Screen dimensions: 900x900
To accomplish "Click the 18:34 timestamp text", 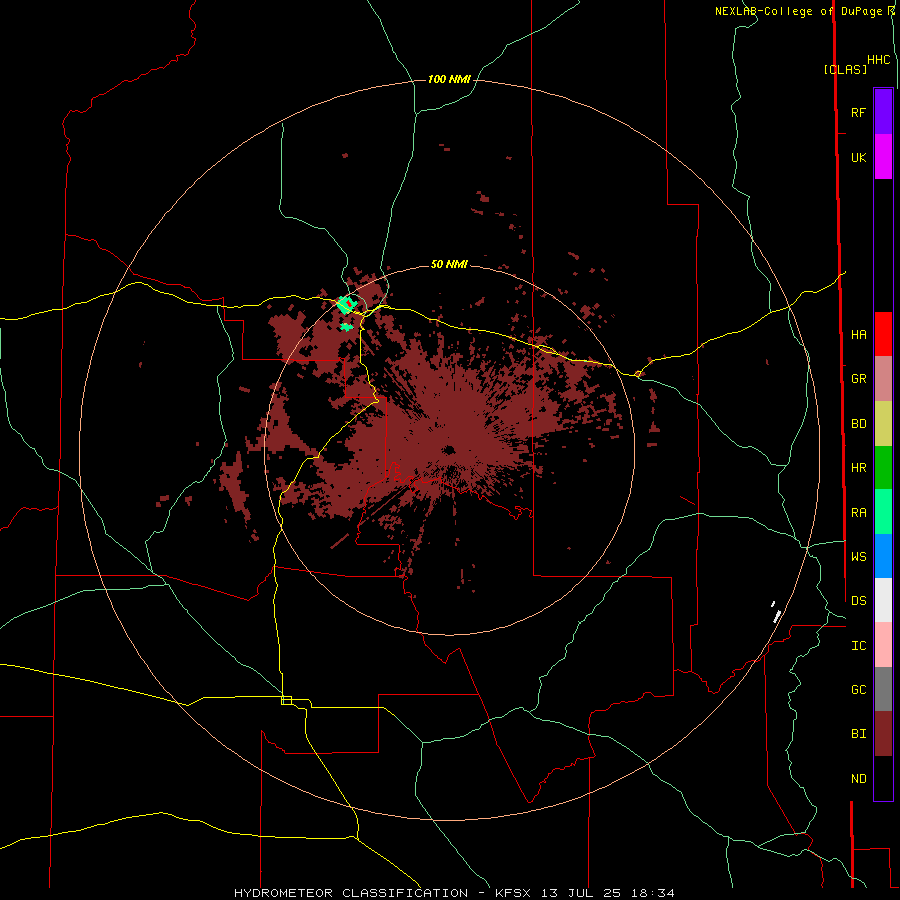I will coord(654,893).
